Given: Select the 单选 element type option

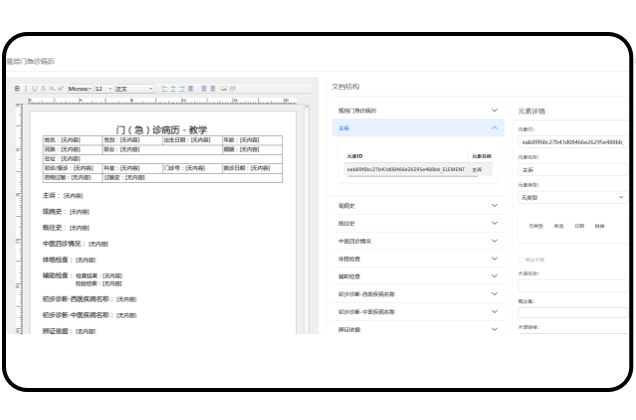Looking at the screenshot, I should coord(559,226).
